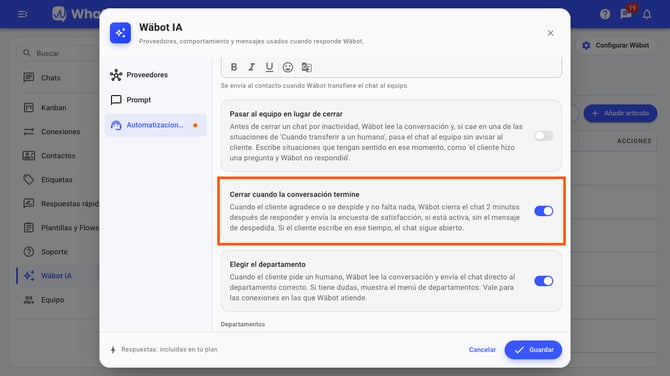Open Contactos in the sidebar
The height and width of the screenshot is (376, 670).
point(58,156)
